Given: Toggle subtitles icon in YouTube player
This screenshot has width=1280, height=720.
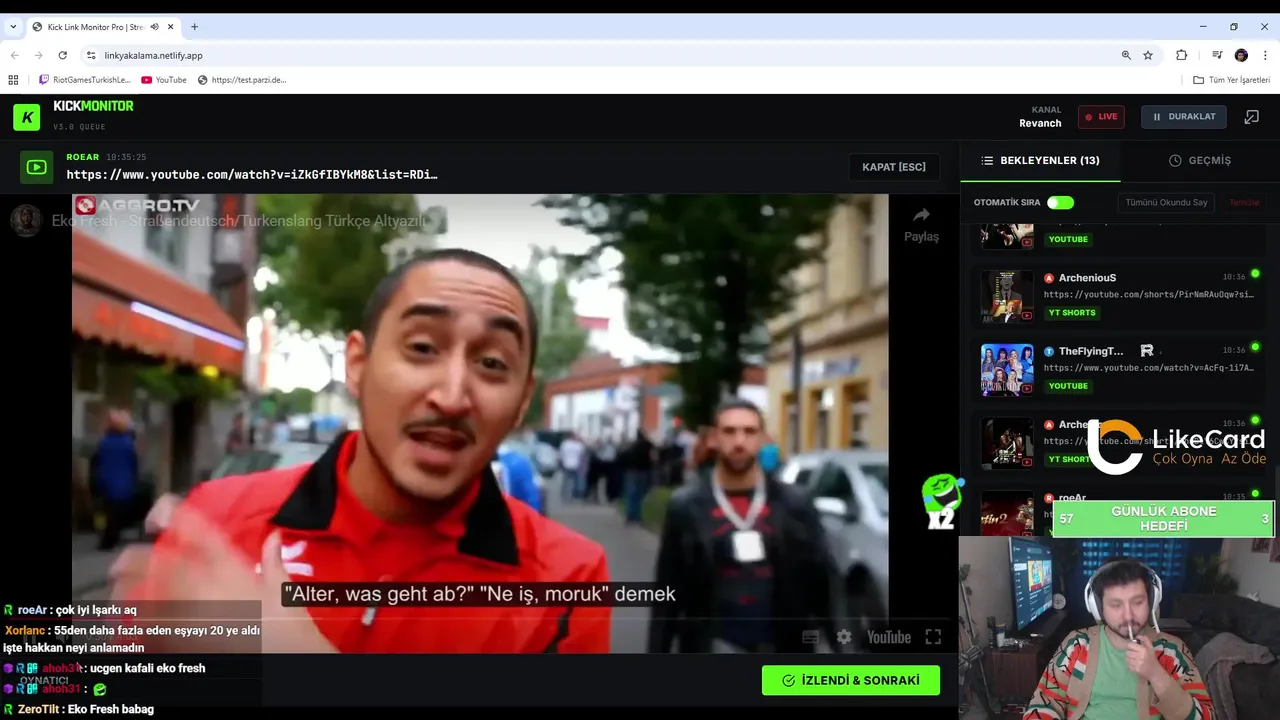Looking at the screenshot, I should [810, 637].
